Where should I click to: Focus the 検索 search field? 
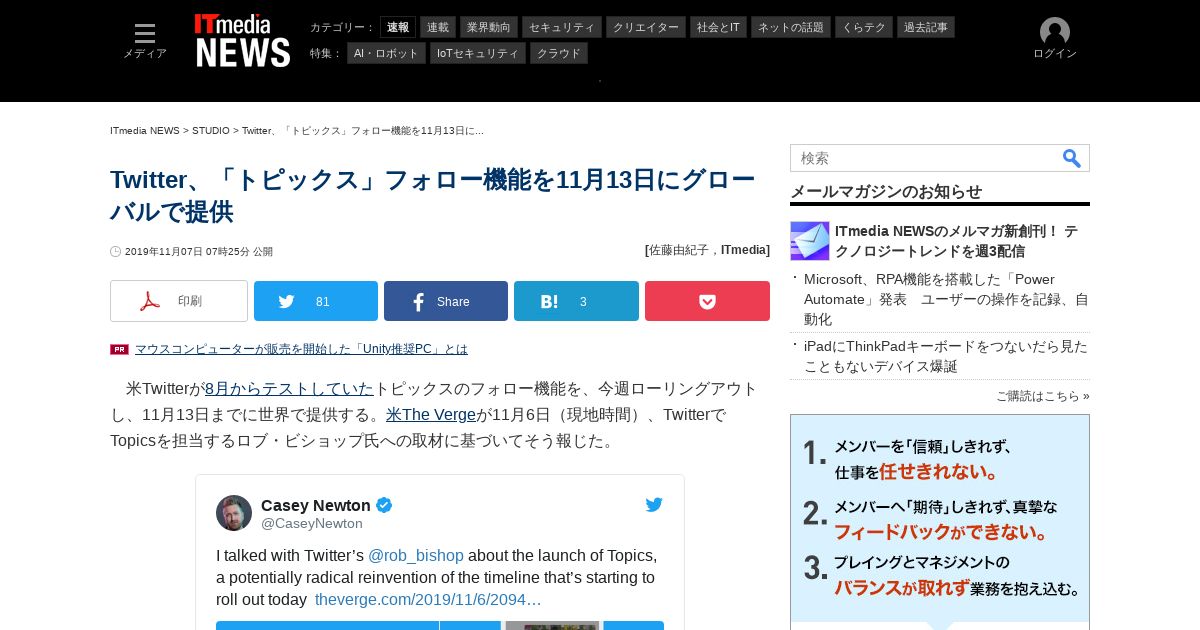(925, 158)
